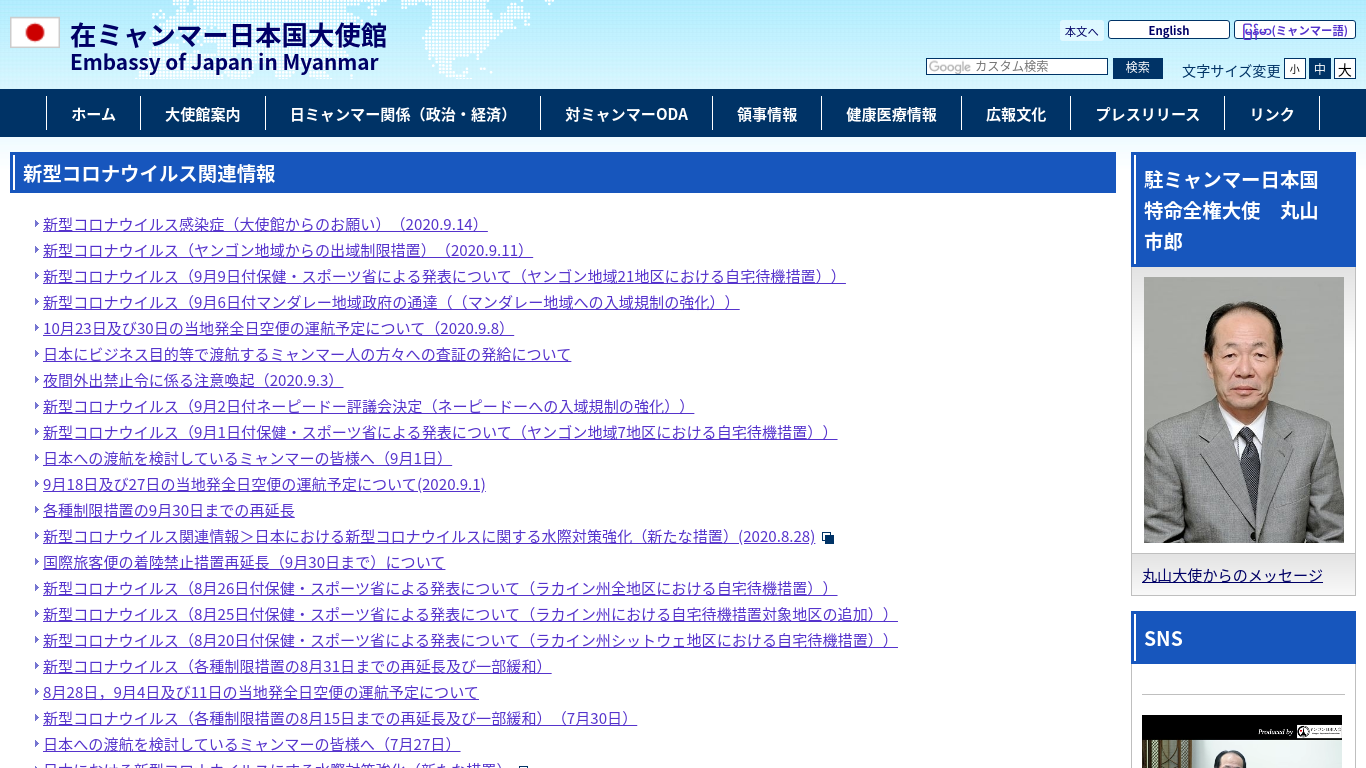Open 夜間外出禁止令に係る注意喚起 link

(x=193, y=380)
